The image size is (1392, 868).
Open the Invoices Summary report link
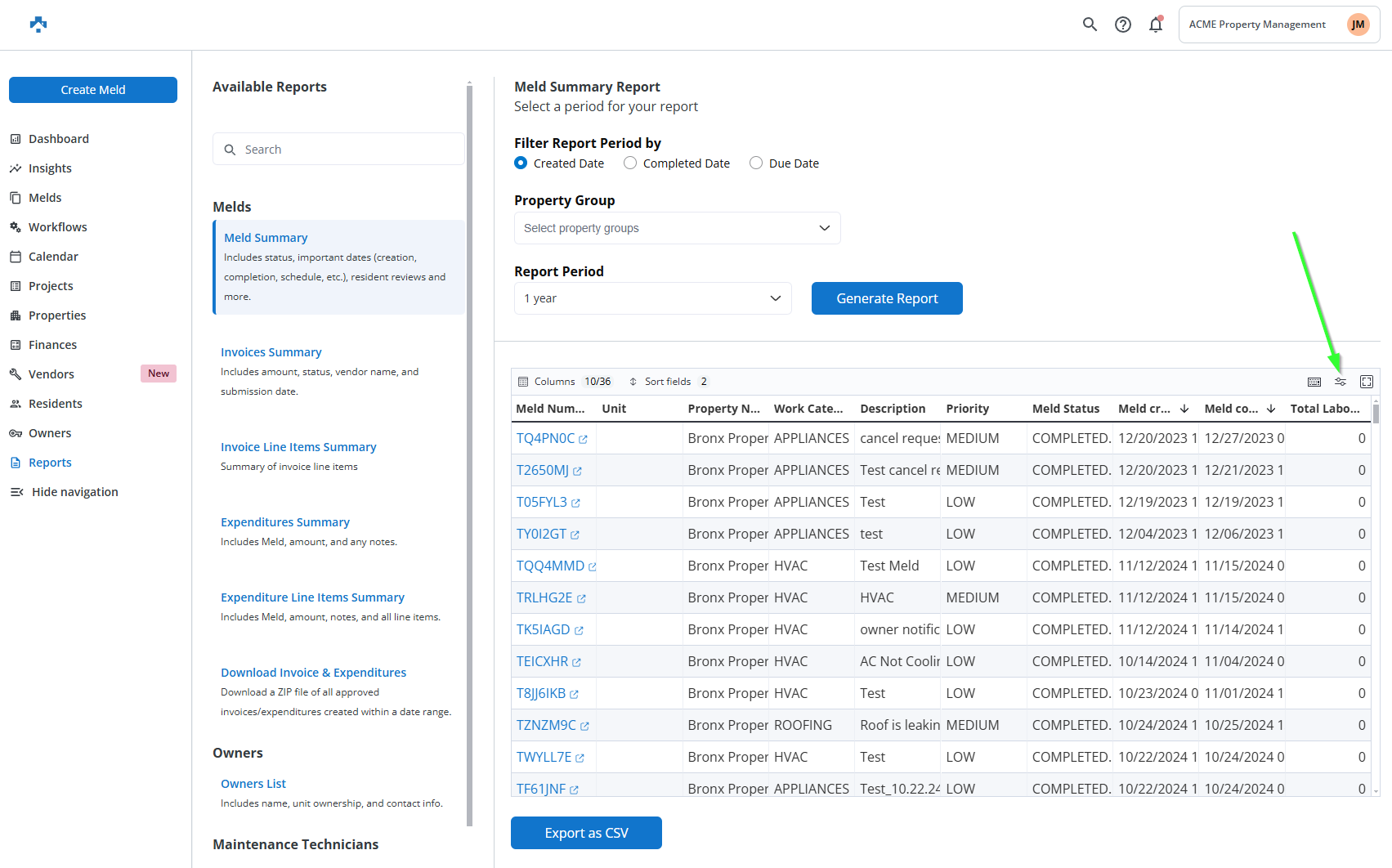click(271, 352)
